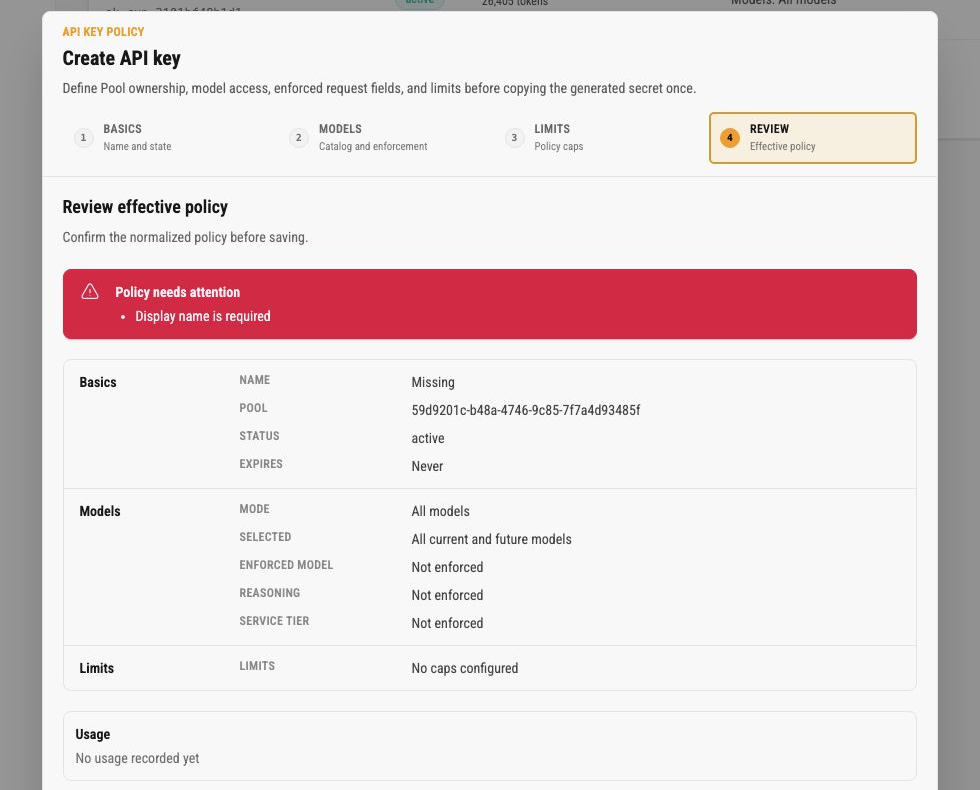Click the 'Basics' section label in summary
980x790 pixels.
point(98,382)
